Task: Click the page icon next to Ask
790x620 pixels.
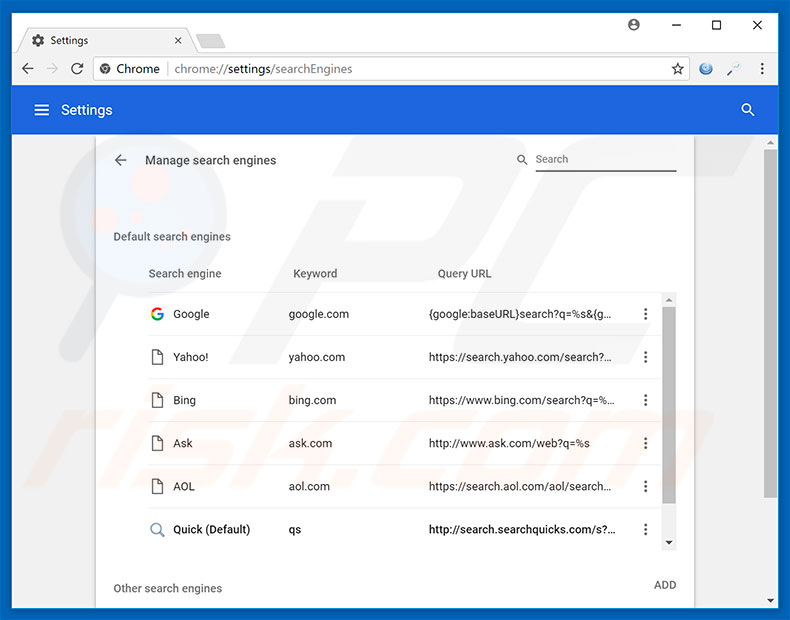Action: click(x=157, y=443)
